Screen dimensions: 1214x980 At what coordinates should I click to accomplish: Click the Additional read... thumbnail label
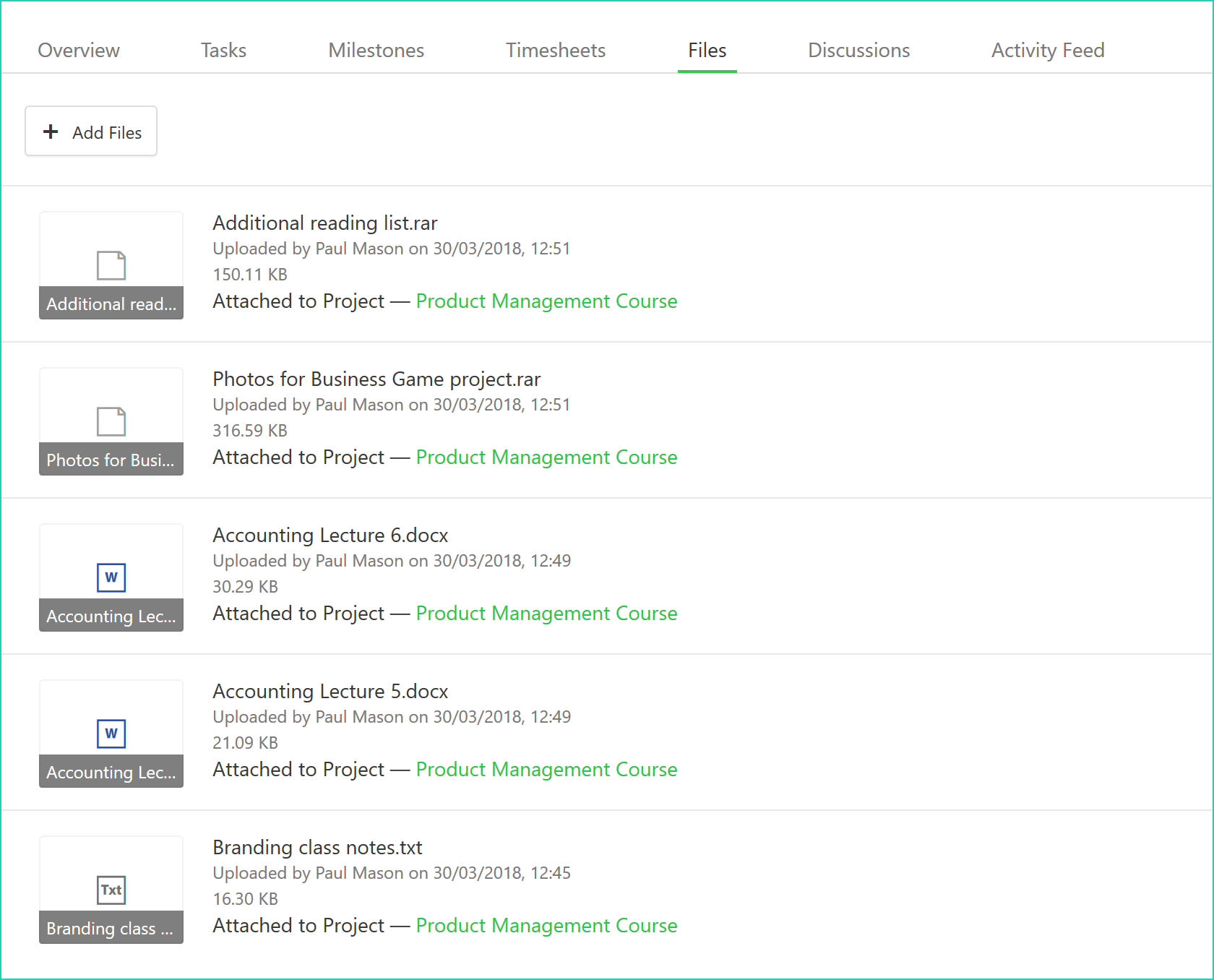click(111, 304)
